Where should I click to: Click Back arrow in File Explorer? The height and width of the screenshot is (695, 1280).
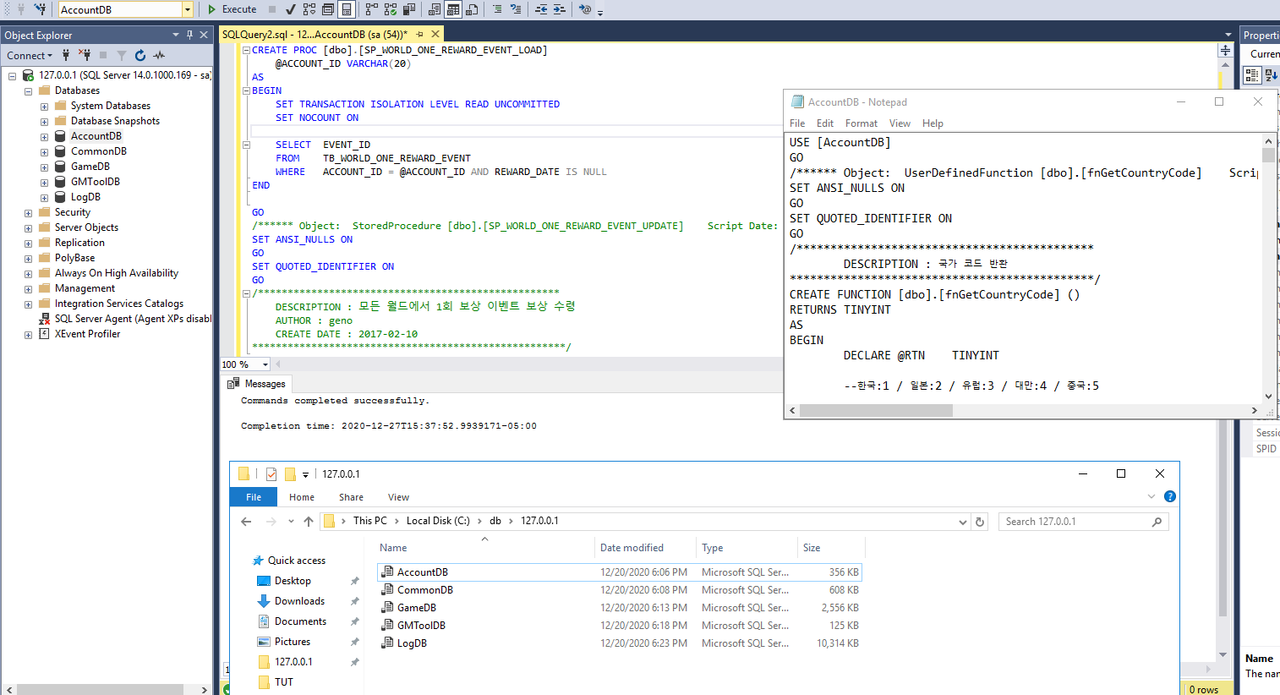246,521
